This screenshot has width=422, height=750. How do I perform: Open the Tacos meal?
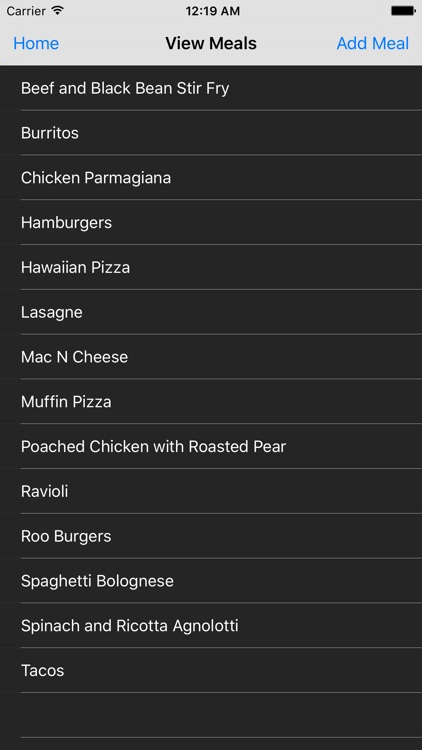[211, 671]
